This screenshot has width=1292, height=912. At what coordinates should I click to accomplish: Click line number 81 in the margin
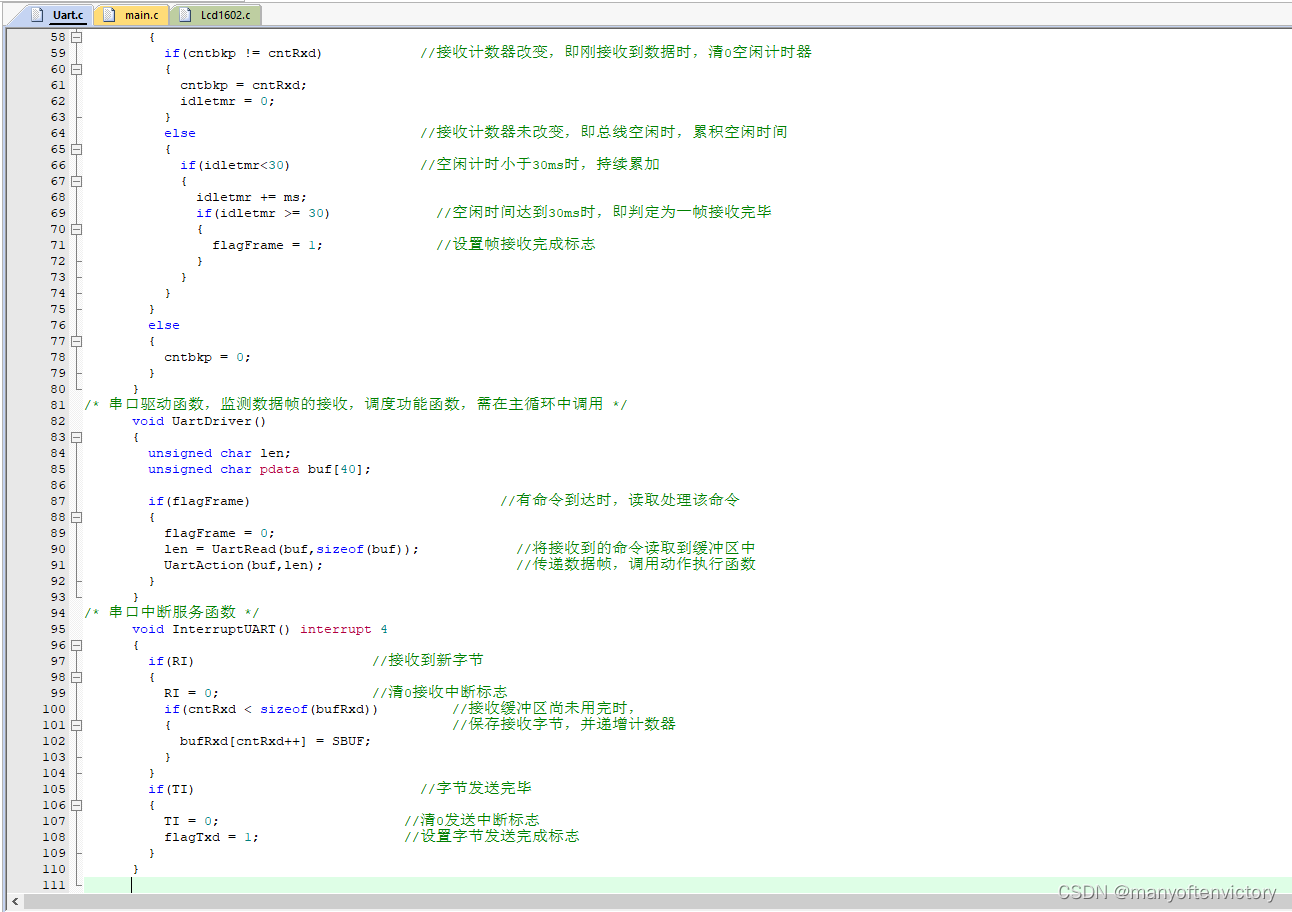(57, 405)
